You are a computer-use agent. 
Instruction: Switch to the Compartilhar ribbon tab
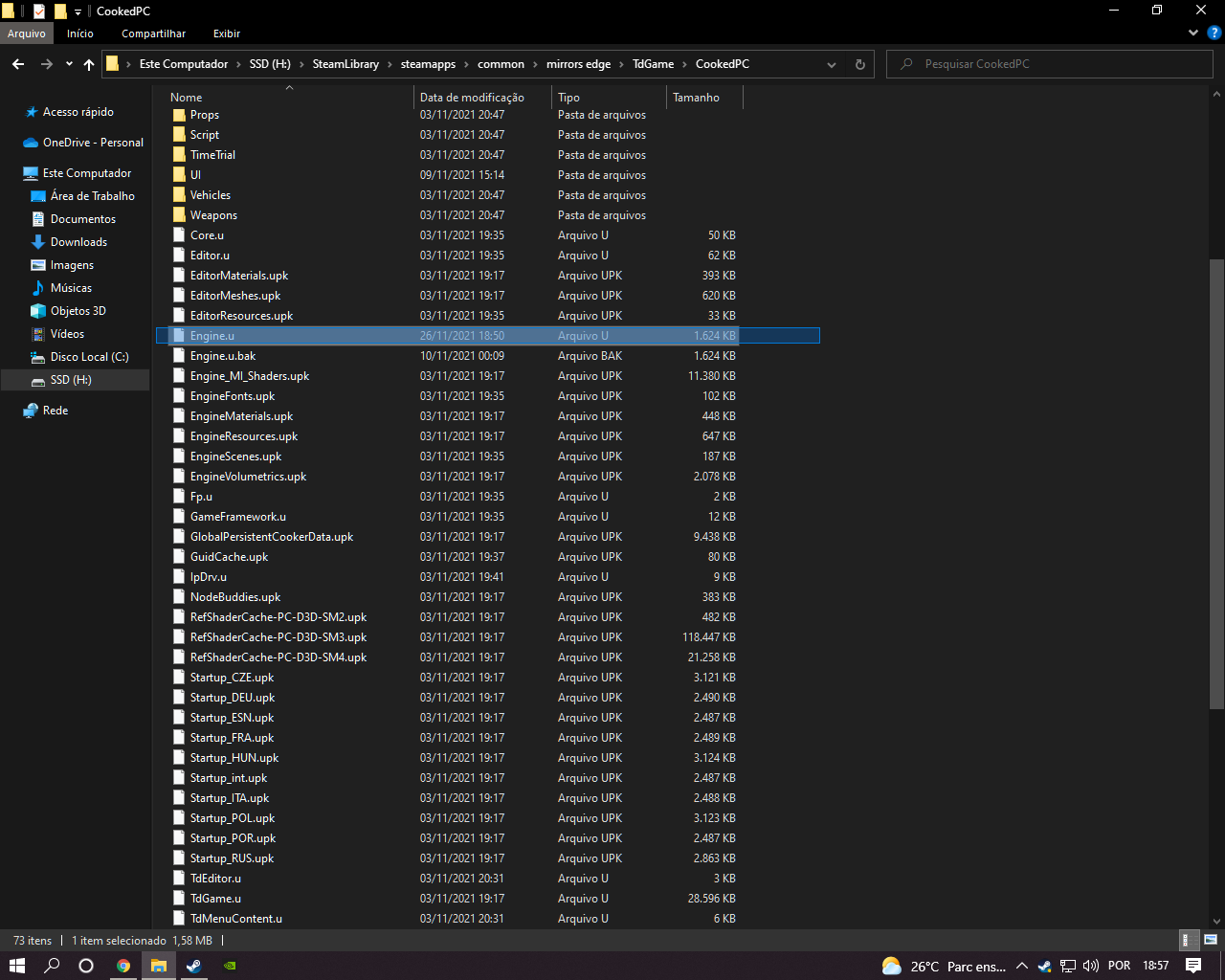tap(154, 33)
